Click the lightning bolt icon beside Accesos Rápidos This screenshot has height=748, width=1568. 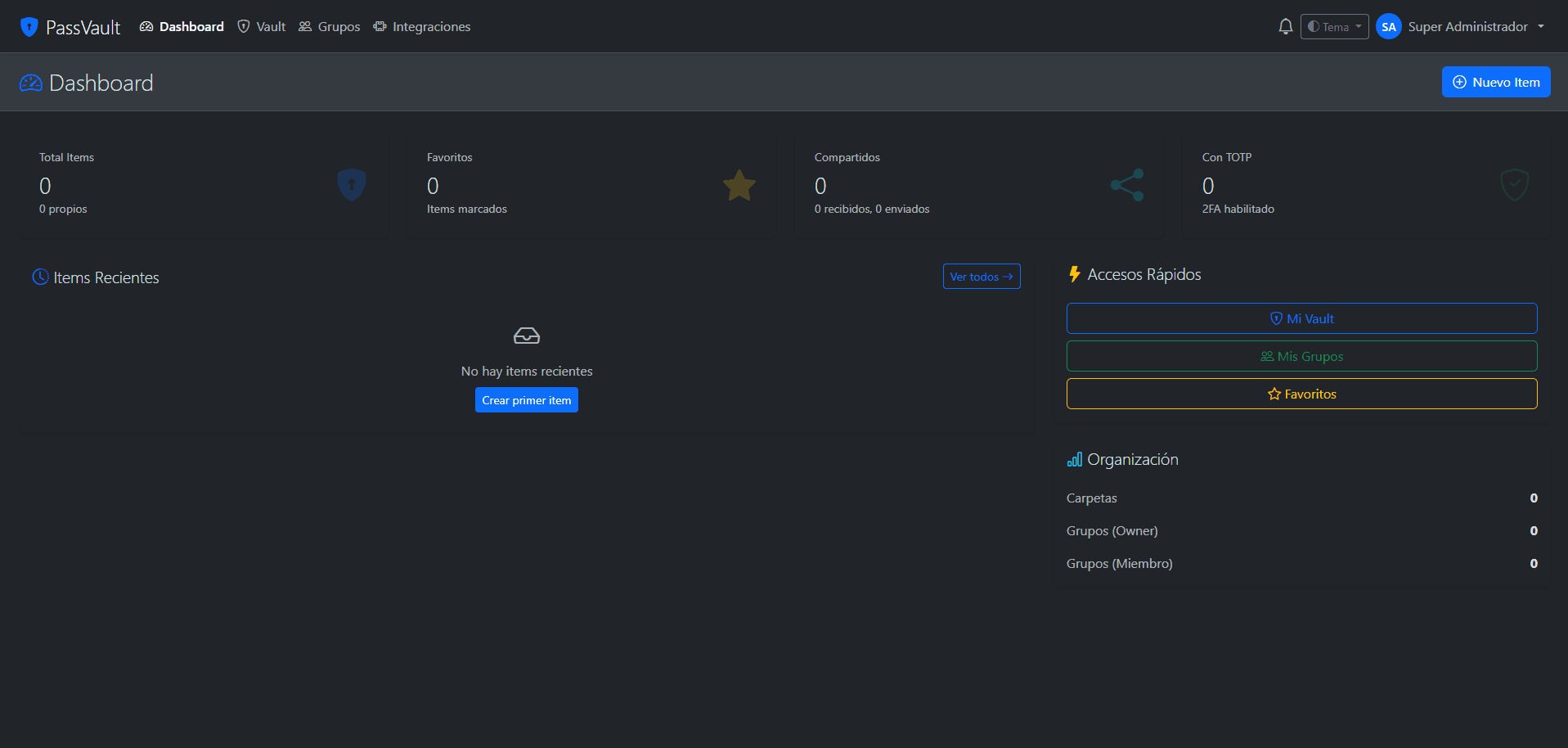pyautogui.click(x=1075, y=274)
